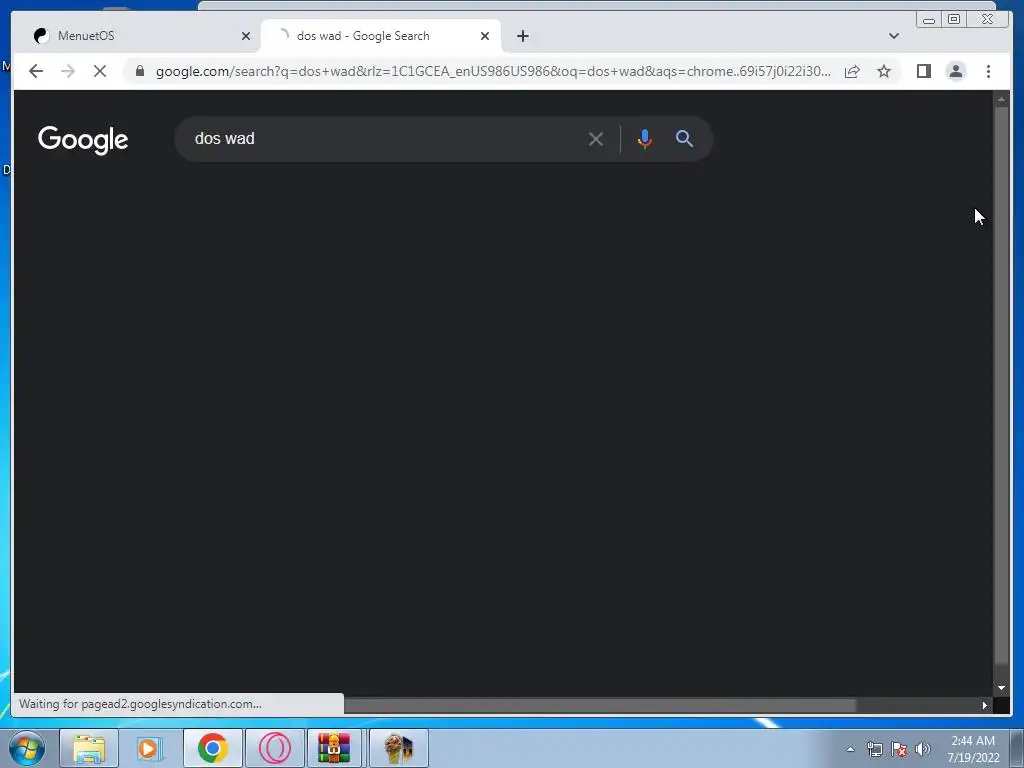Click the URL address bar

pyautogui.click(x=493, y=71)
